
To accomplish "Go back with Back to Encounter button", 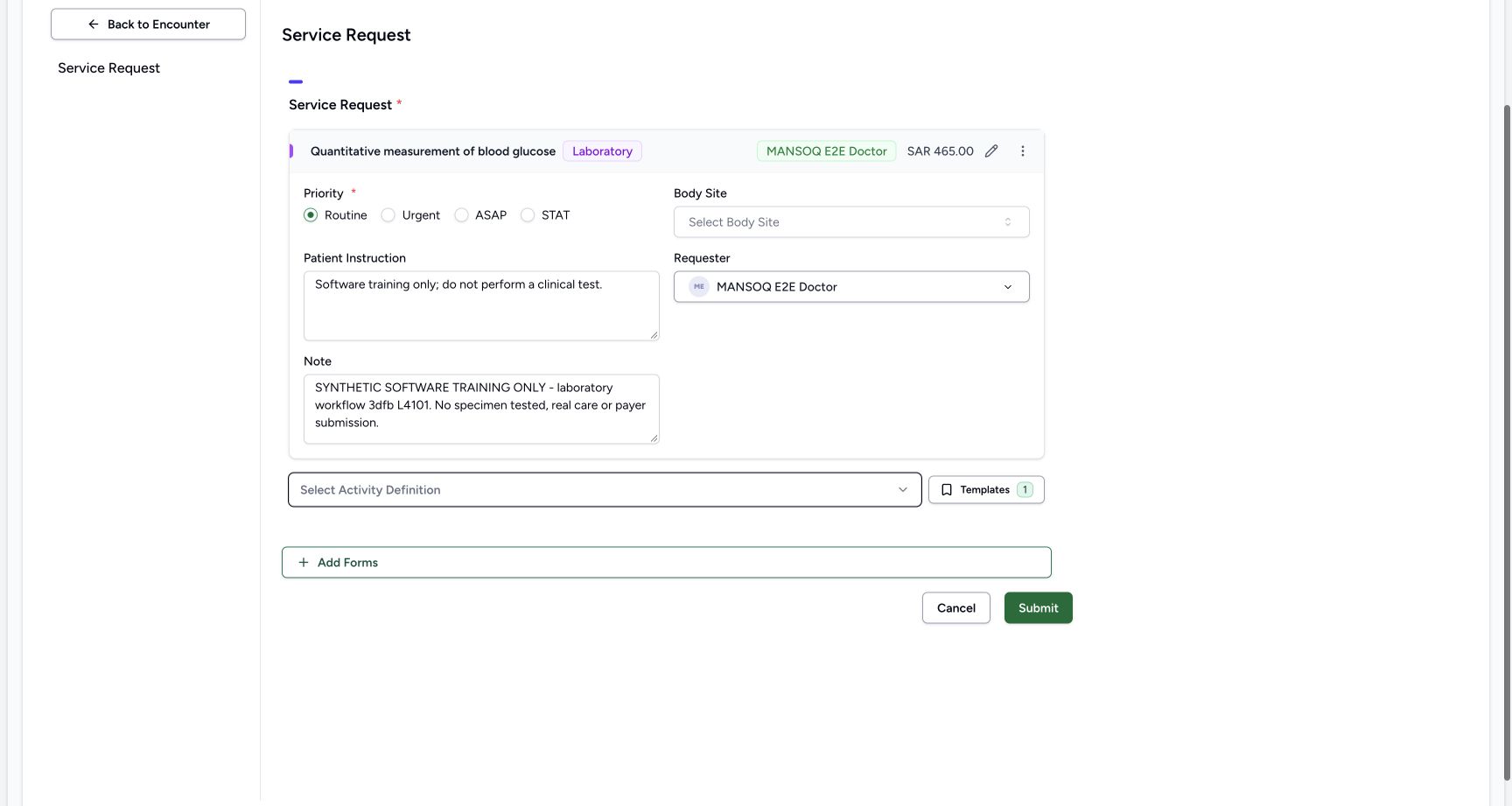I will click(148, 25).
